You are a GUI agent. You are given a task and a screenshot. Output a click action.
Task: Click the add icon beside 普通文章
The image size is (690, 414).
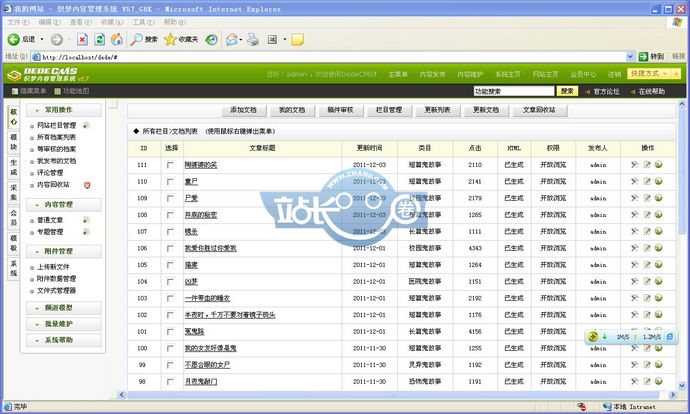click(86, 220)
